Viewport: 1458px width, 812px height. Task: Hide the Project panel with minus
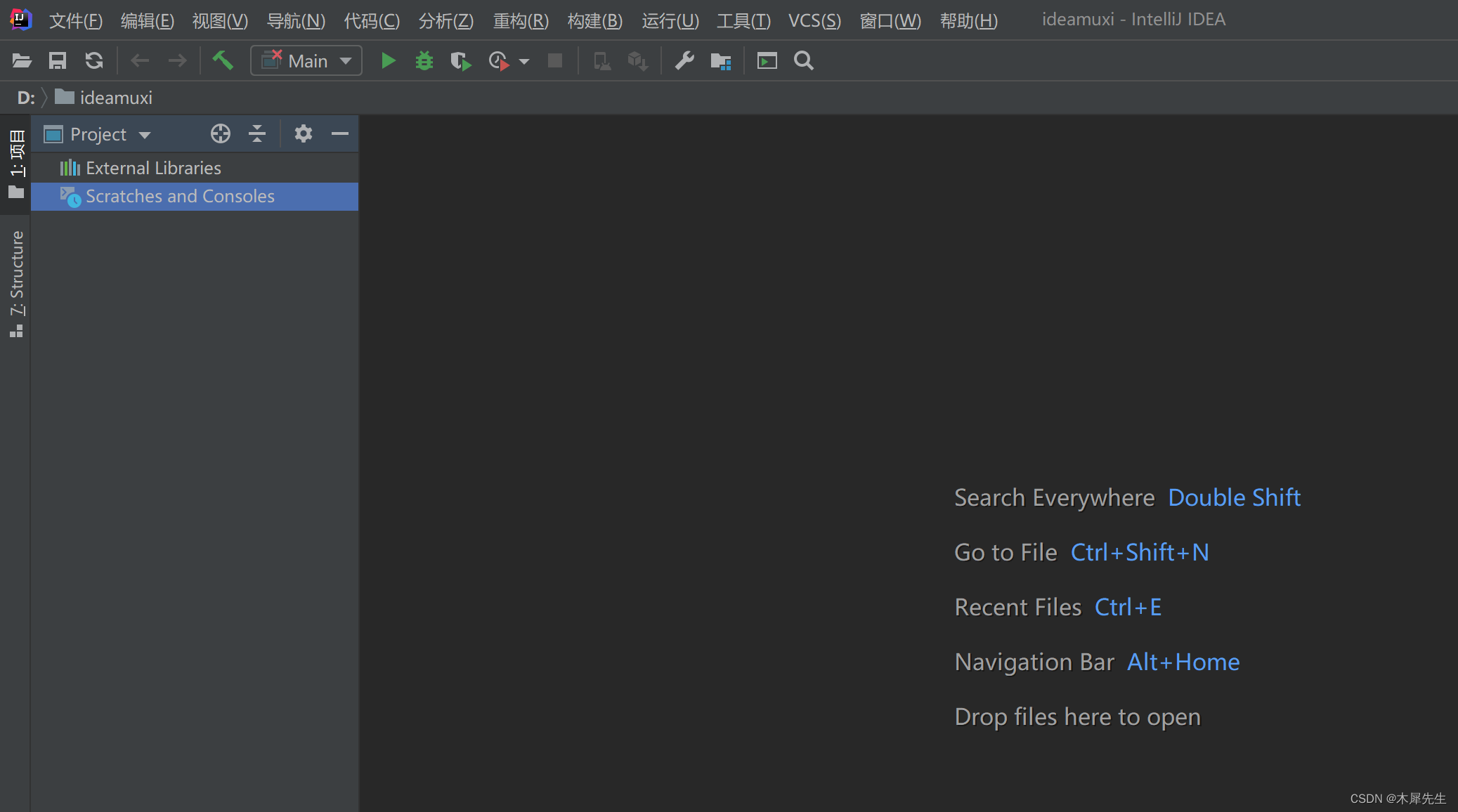pyautogui.click(x=340, y=133)
